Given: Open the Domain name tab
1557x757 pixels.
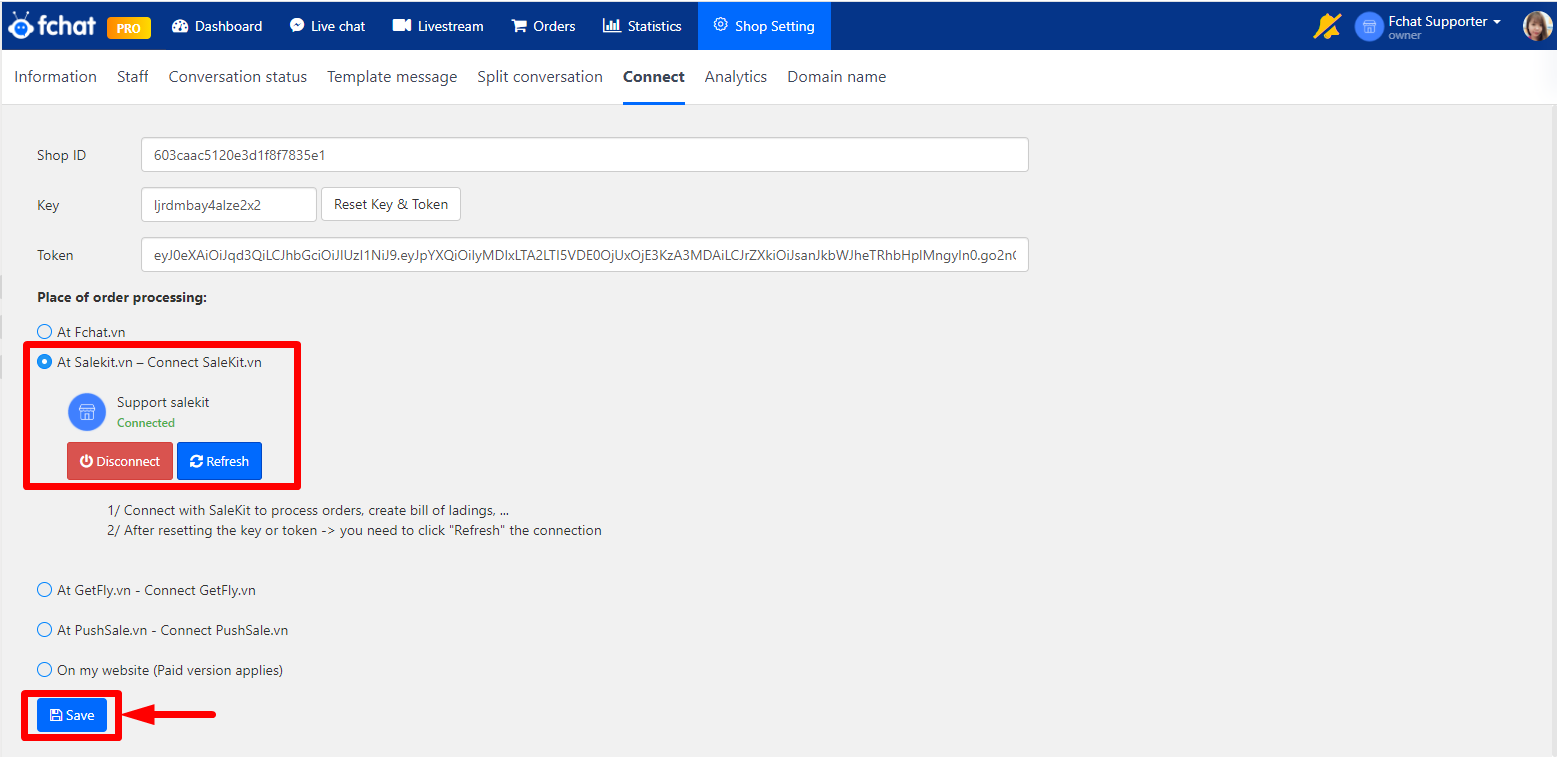Looking at the screenshot, I should tap(837, 77).
